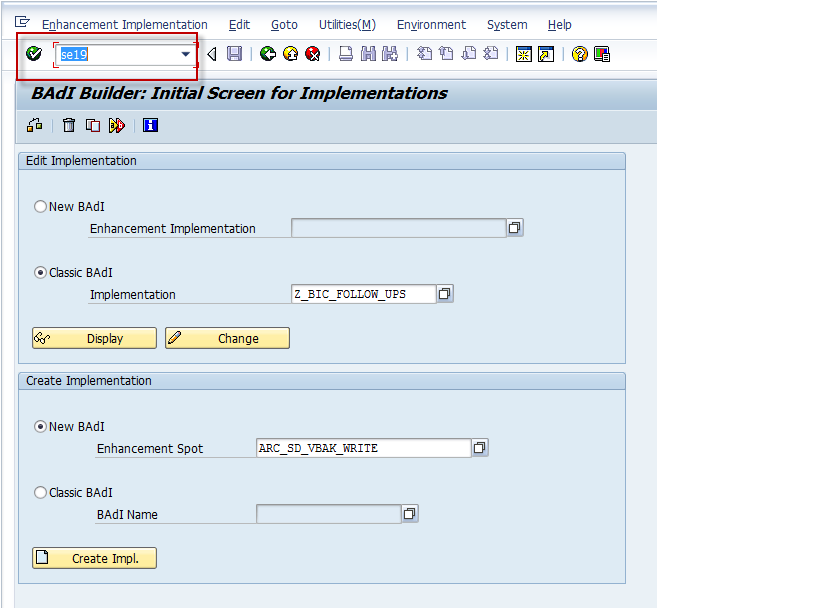Click the Create new session icon
Viewport: 819px width, 609px height.
tap(524, 54)
